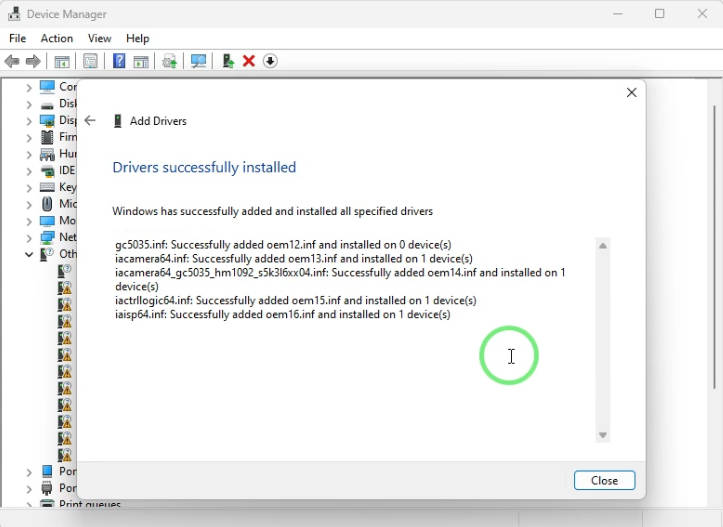Select the network adapters icon in tree
The width and height of the screenshot is (723, 527).
pos(47,237)
